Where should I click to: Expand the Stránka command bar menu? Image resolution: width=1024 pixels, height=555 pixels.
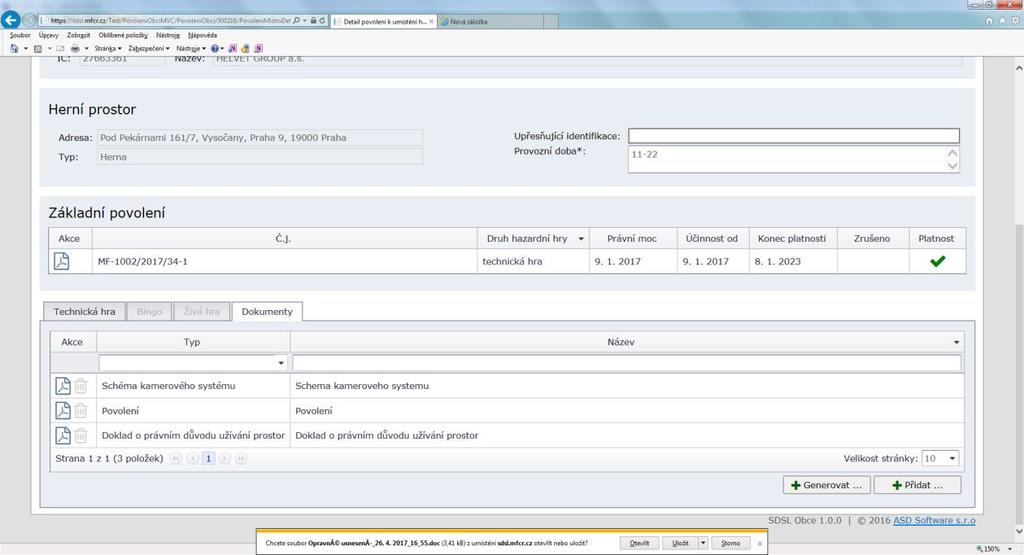[x=108, y=48]
